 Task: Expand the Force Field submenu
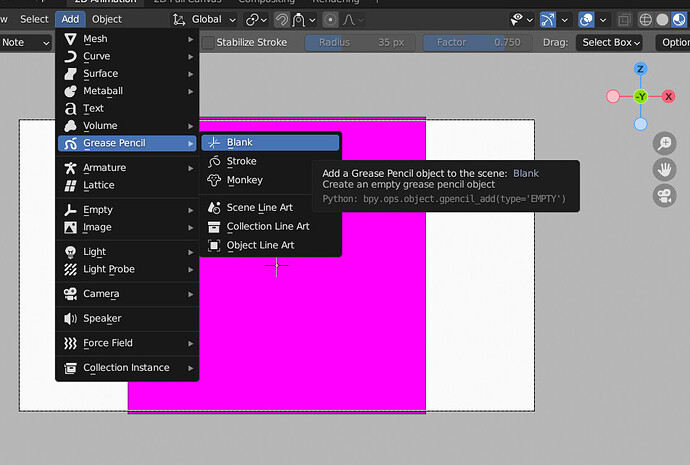127,343
